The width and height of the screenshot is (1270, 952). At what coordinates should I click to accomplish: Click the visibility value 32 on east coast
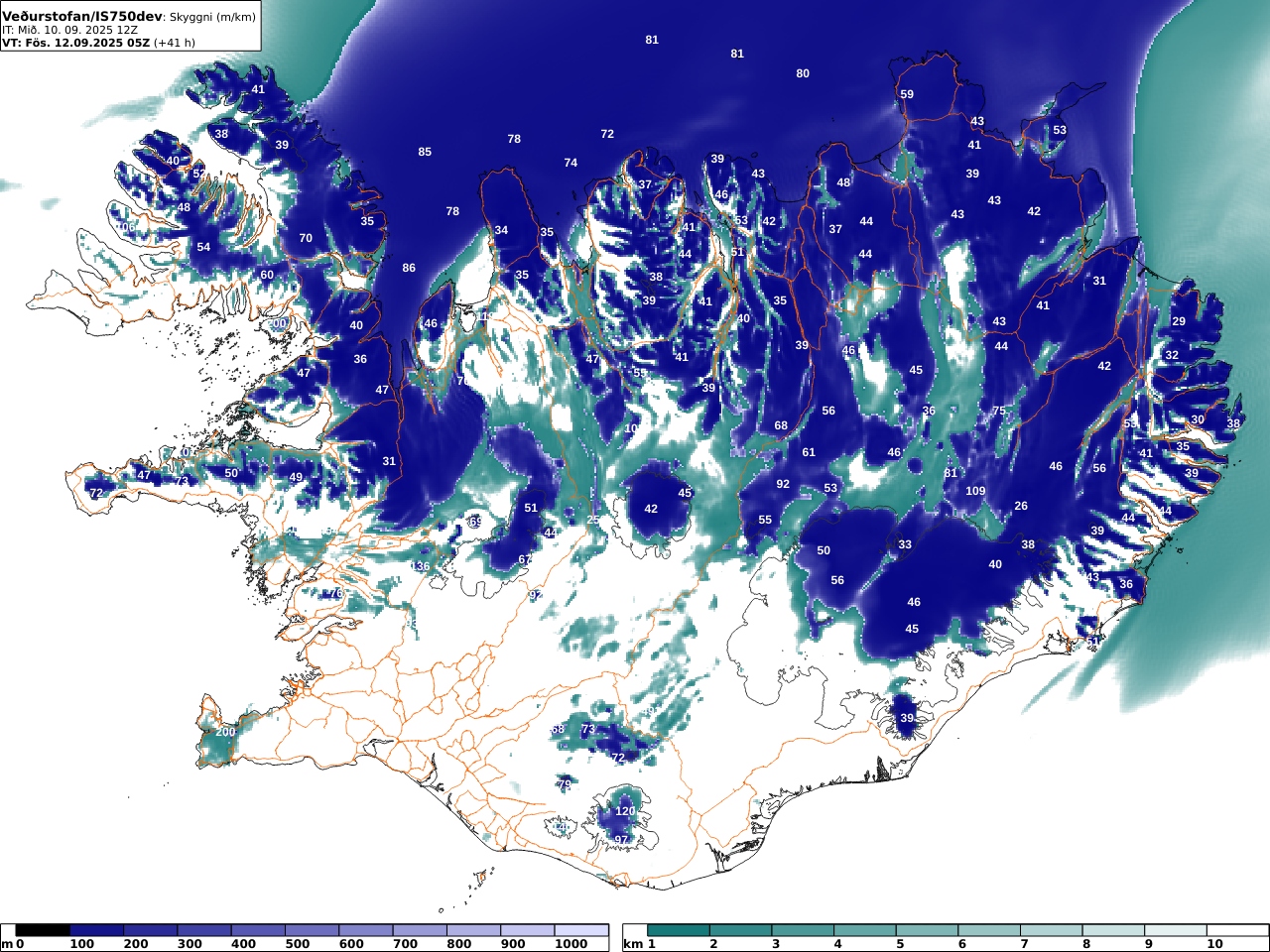click(x=1172, y=355)
